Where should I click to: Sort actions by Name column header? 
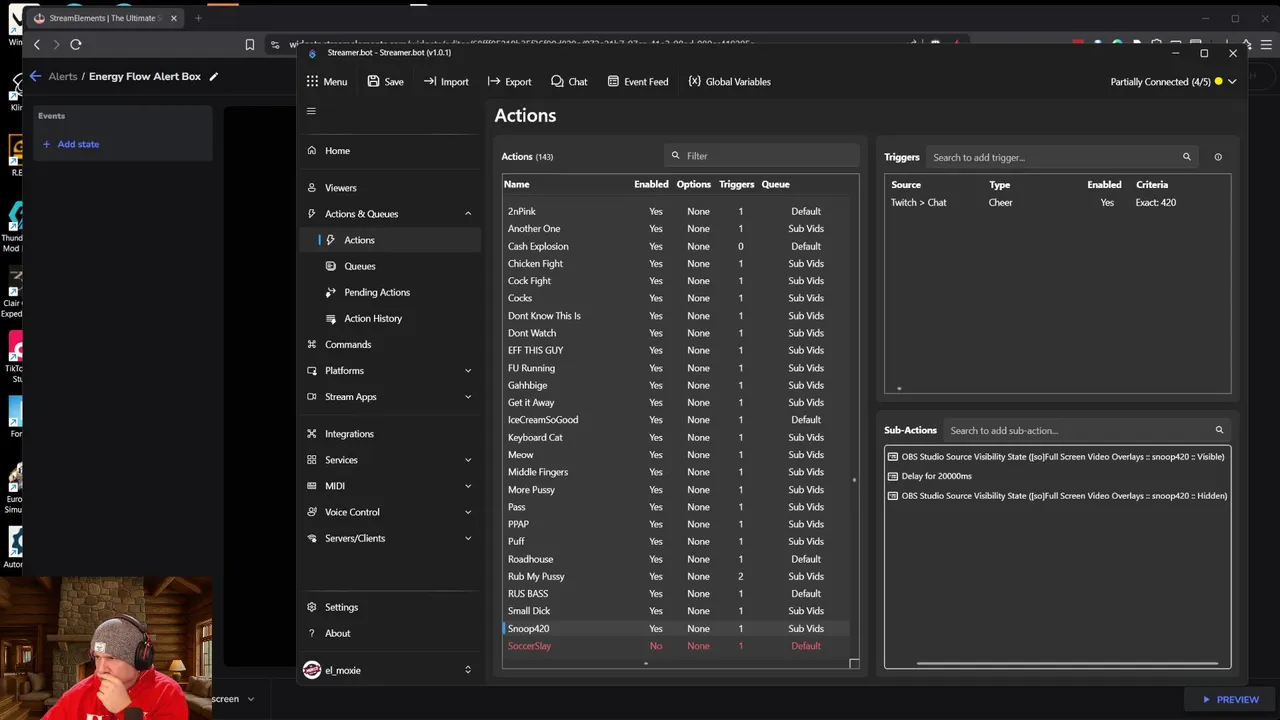pyautogui.click(x=516, y=184)
